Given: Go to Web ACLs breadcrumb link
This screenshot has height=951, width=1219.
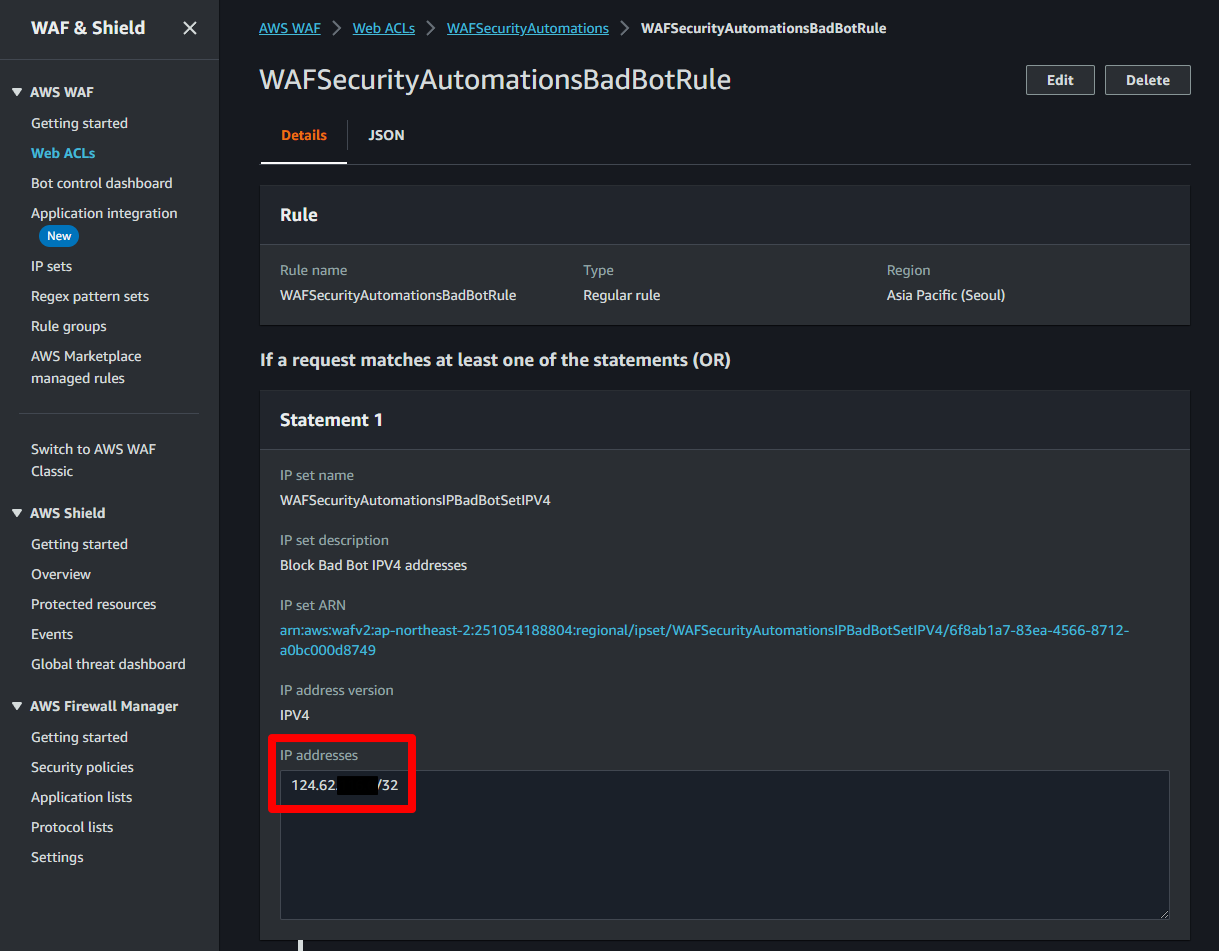Looking at the screenshot, I should [x=384, y=28].
